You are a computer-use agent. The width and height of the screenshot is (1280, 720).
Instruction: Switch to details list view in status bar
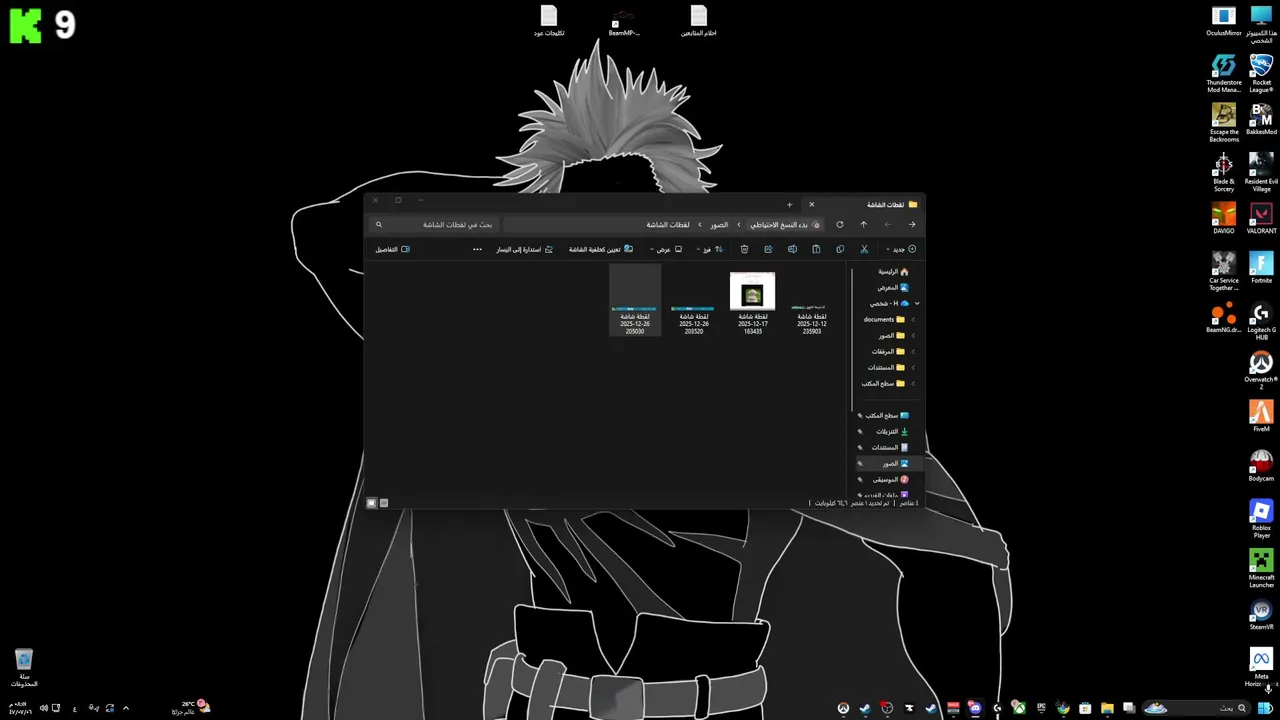tap(384, 503)
